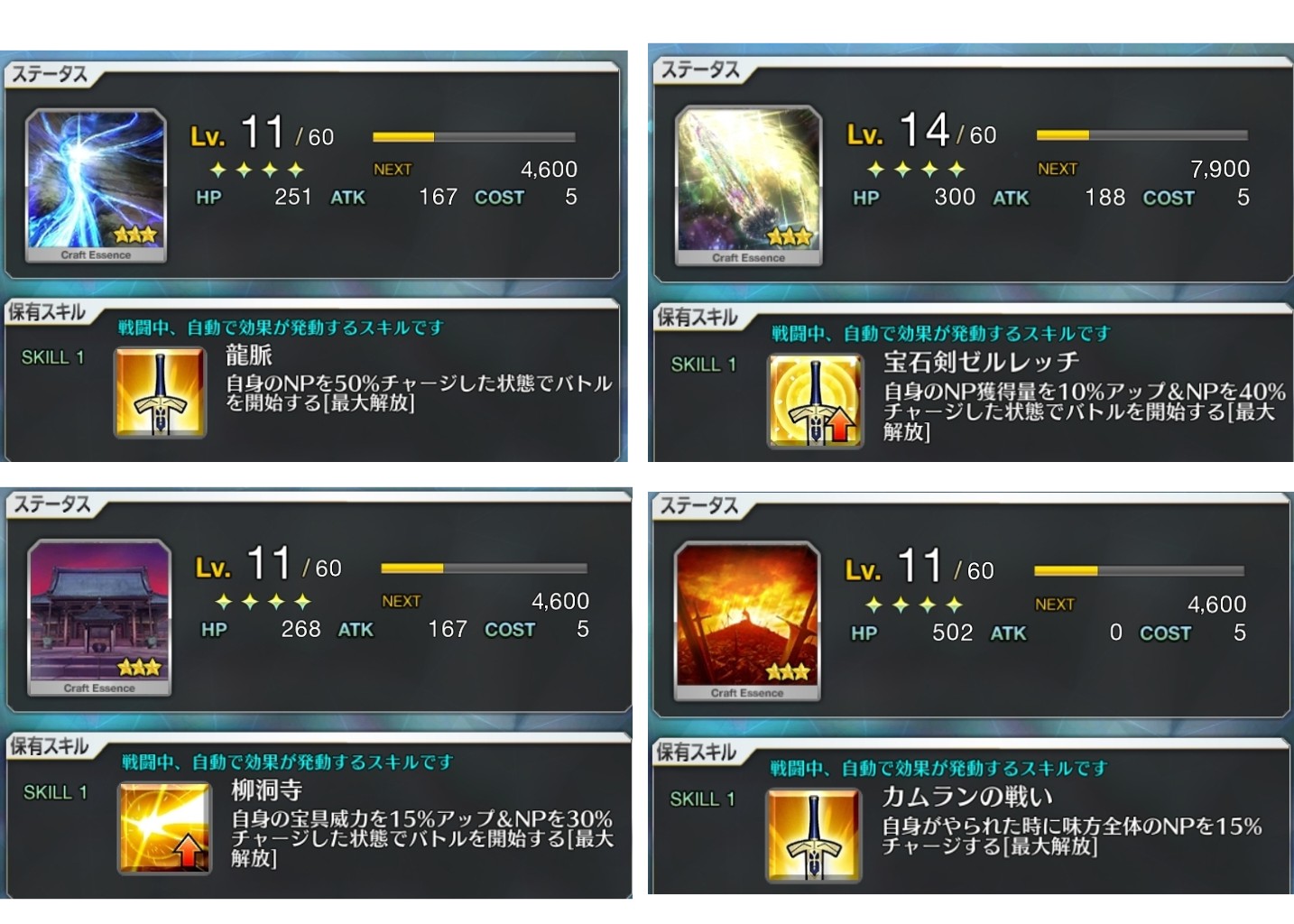1294x924 pixels.
Task: Click the 柳洞寺 skill description text
Action: click(x=422, y=838)
